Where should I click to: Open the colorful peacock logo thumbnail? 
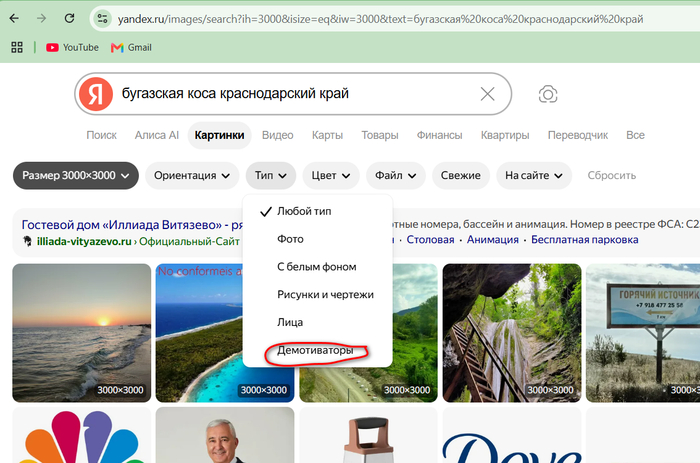(x=82, y=435)
